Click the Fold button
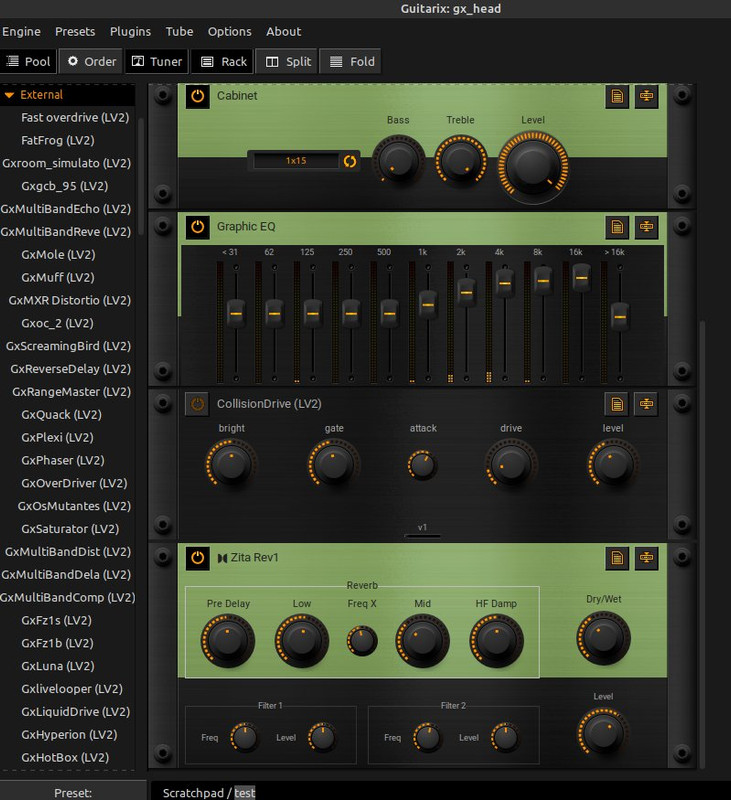This screenshot has height=800, width=731. point(351,62)
